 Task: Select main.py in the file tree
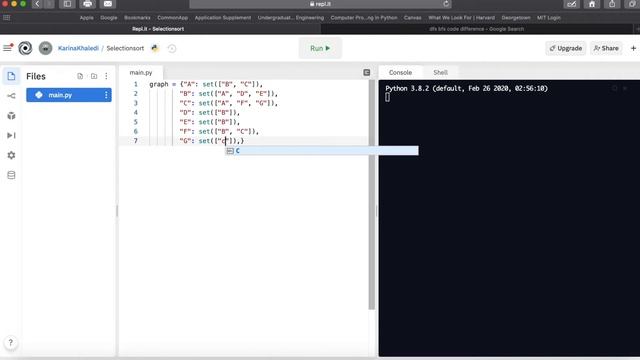pos(69,95)
